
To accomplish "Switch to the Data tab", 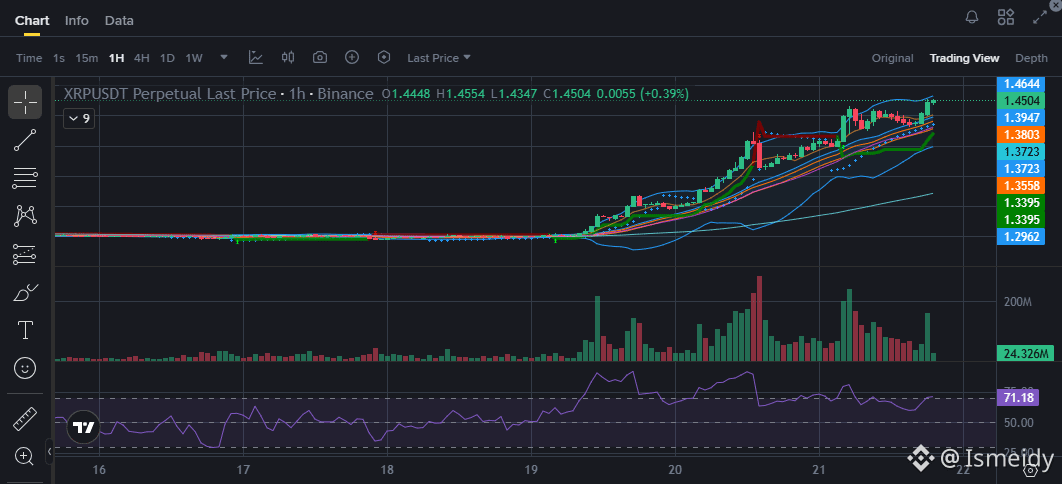I will point(119,21).
